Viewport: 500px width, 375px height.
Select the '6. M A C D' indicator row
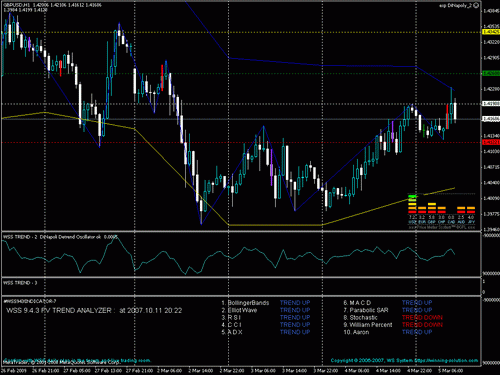point(388,303)
